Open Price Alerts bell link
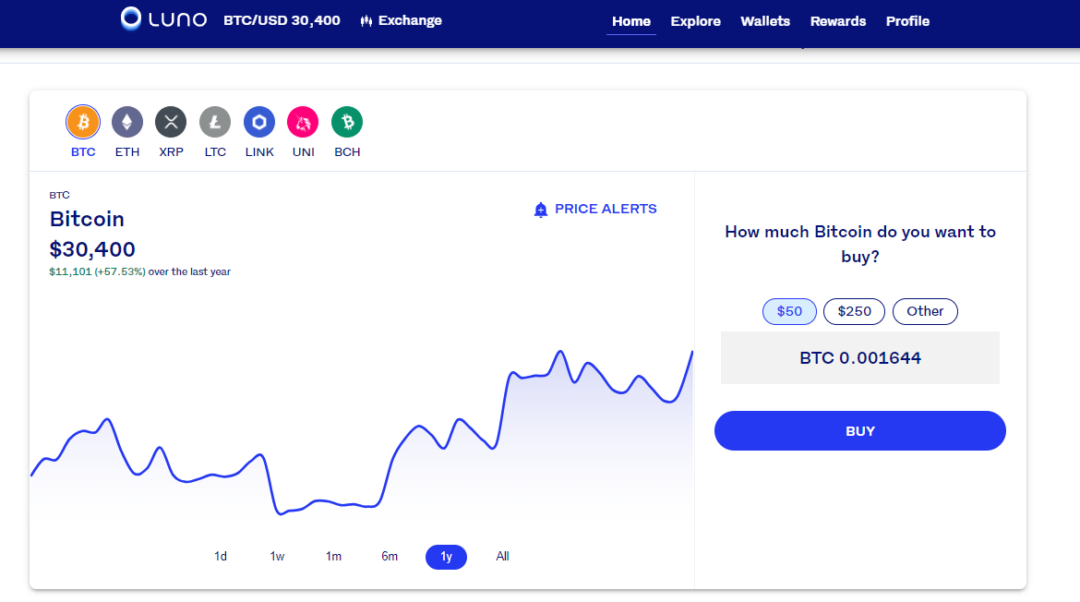The image size is (1080, 602). [596, 209]
